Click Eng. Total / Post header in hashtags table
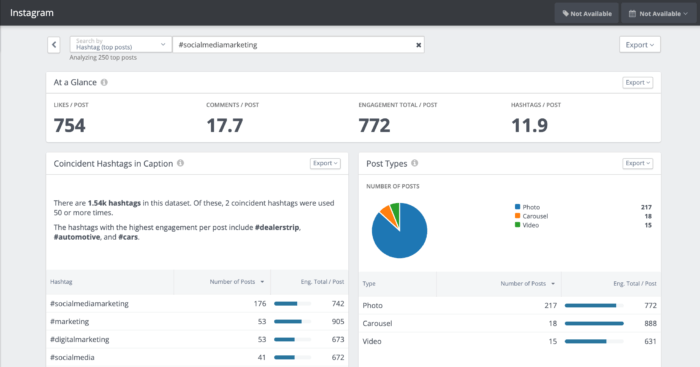Viewport: 700px width, 367px height. click(x=322, y=282)
